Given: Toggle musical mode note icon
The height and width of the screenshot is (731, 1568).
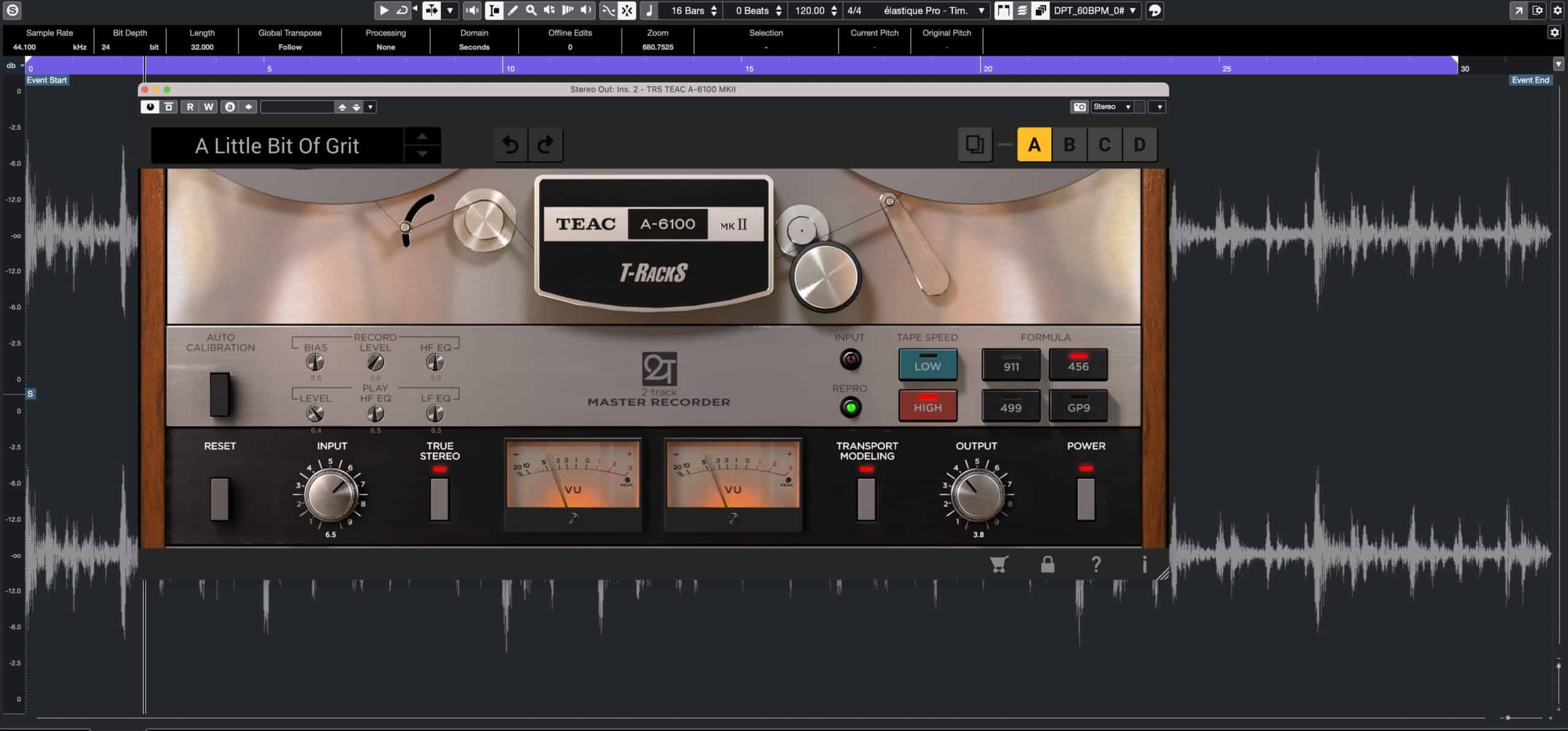Looking at the screenshot, I should [650, 10].
